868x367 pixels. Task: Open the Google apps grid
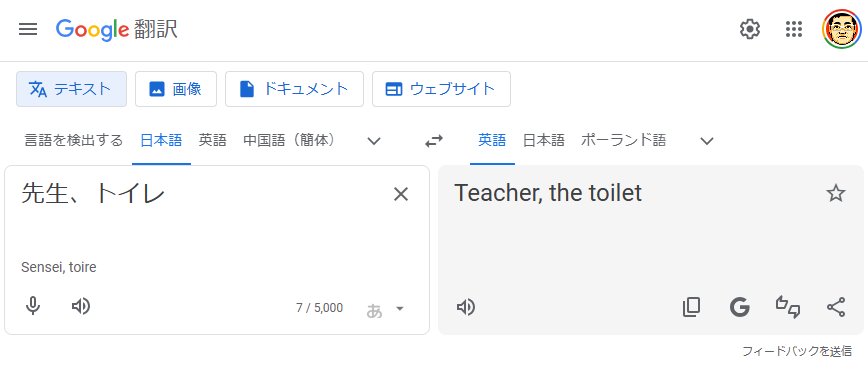pyautogui.click(x=794, y=29)
